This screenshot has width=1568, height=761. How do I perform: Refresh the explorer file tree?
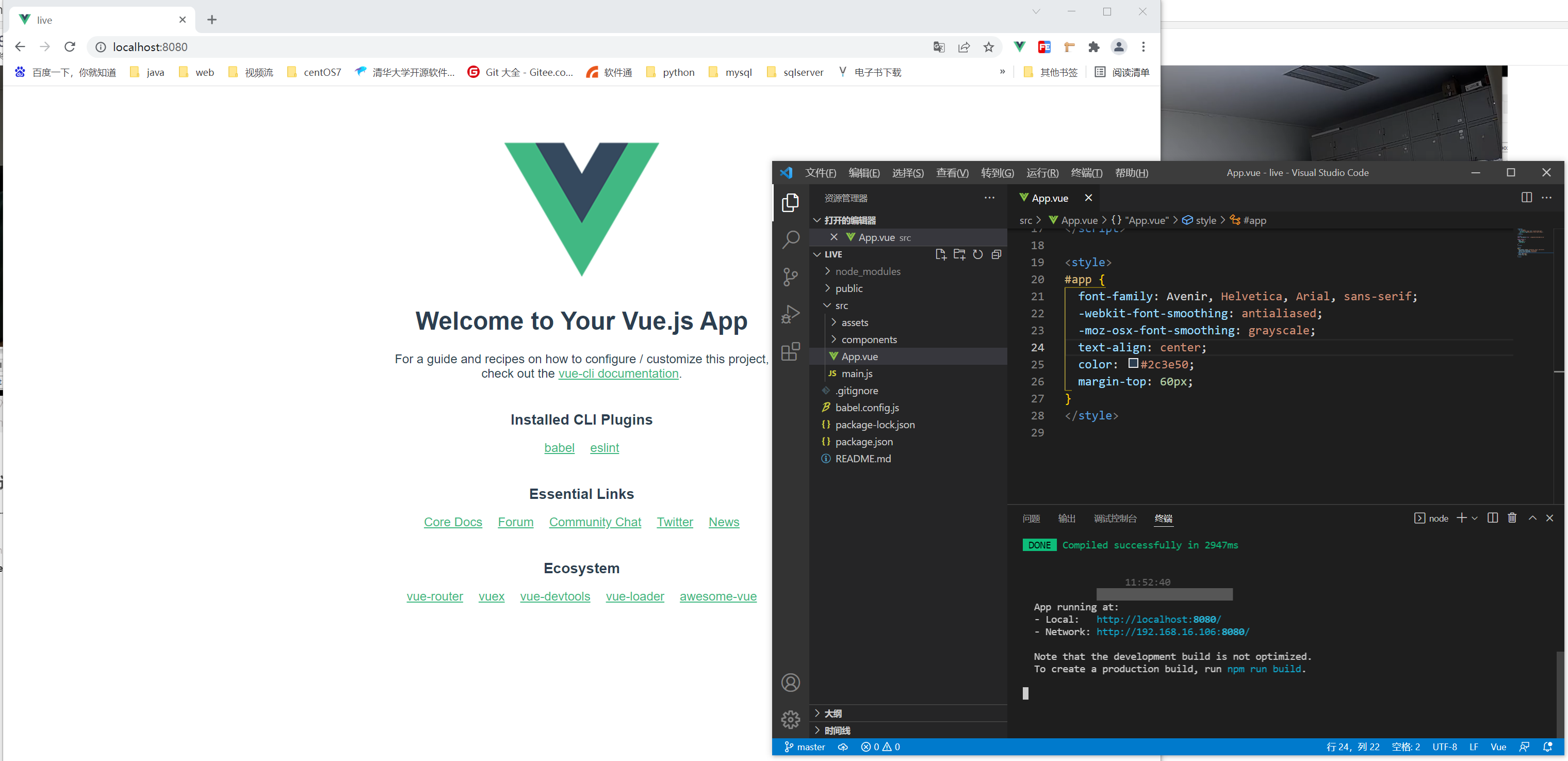click(x=977, y=254)
